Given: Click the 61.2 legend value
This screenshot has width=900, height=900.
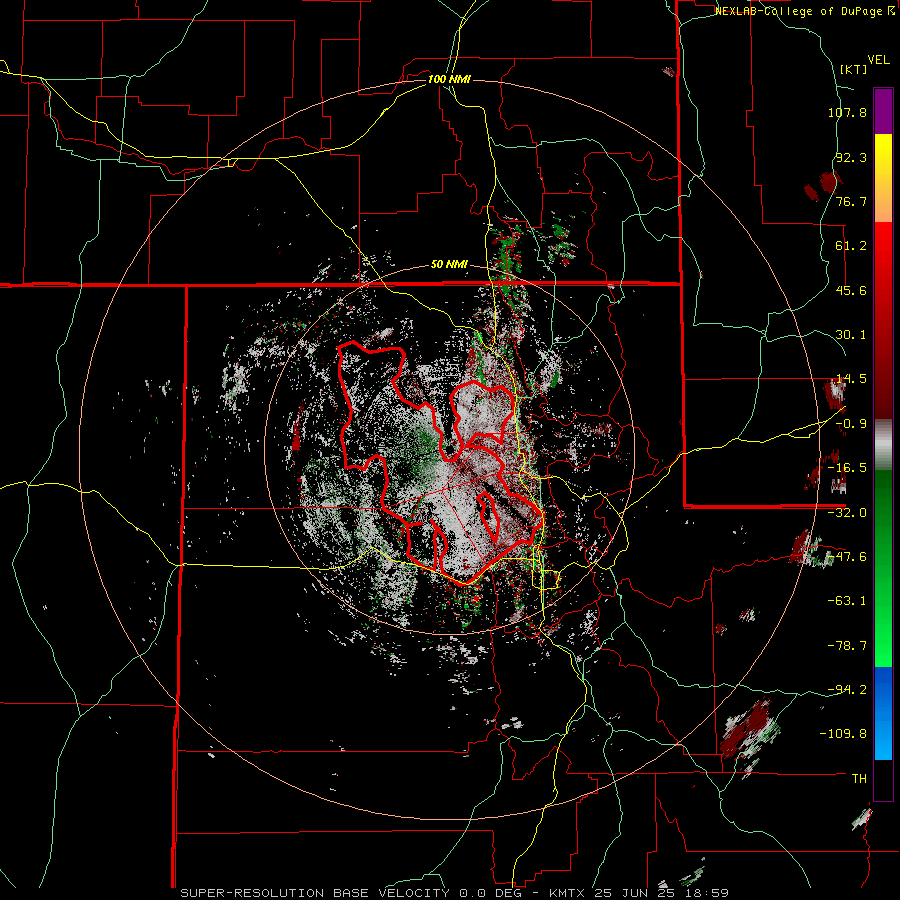Looking at the screenshot, I should pyautogui.click(x=851, y=246).
